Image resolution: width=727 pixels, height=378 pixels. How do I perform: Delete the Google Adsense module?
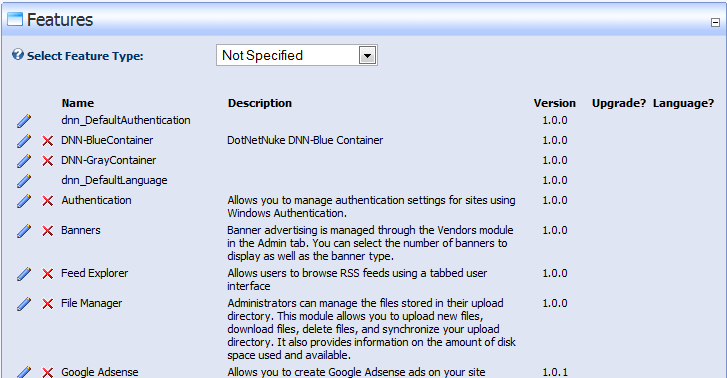(47, 372)
